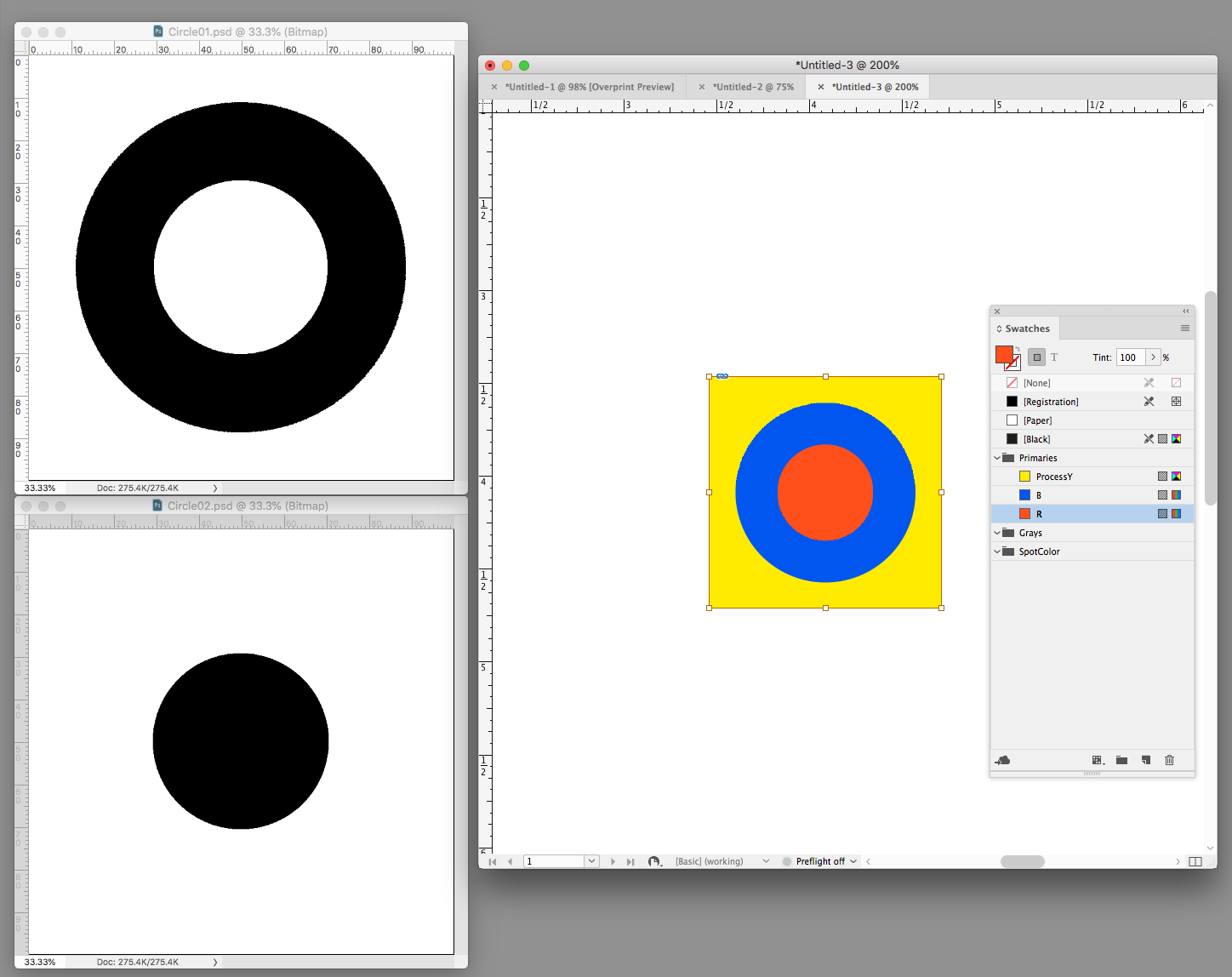This screenshot has width=1232, height=977.
Task: Enable Formatting Affects Text T button
Action: (x=1054, y=357)
